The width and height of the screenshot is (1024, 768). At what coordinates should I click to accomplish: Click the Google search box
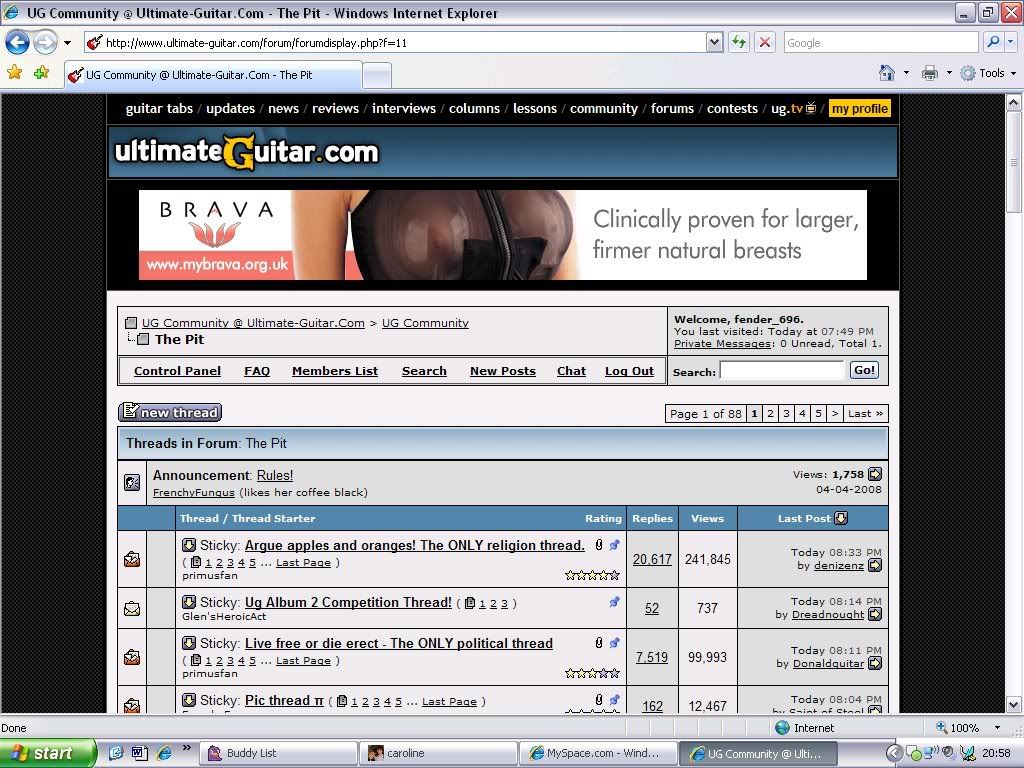pos(881,42)
